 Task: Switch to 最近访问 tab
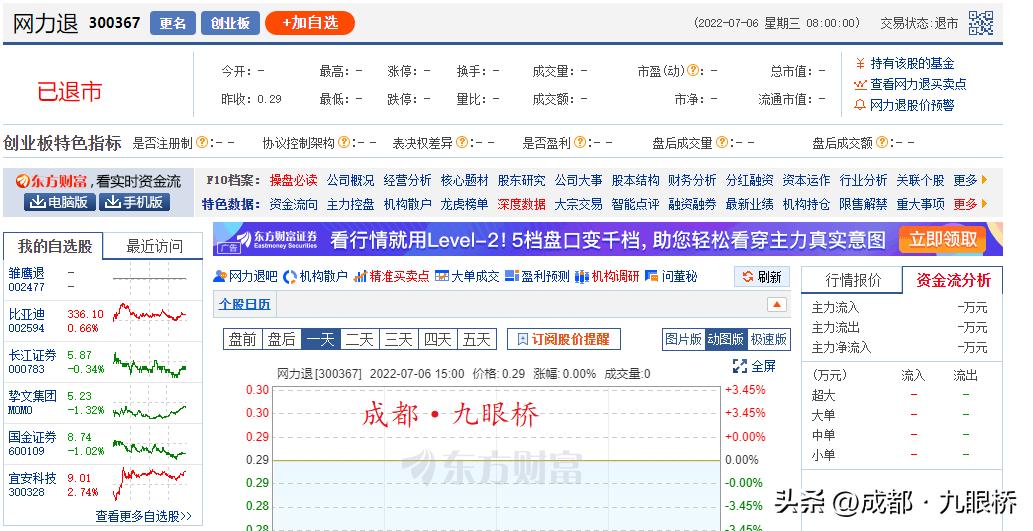154,246
